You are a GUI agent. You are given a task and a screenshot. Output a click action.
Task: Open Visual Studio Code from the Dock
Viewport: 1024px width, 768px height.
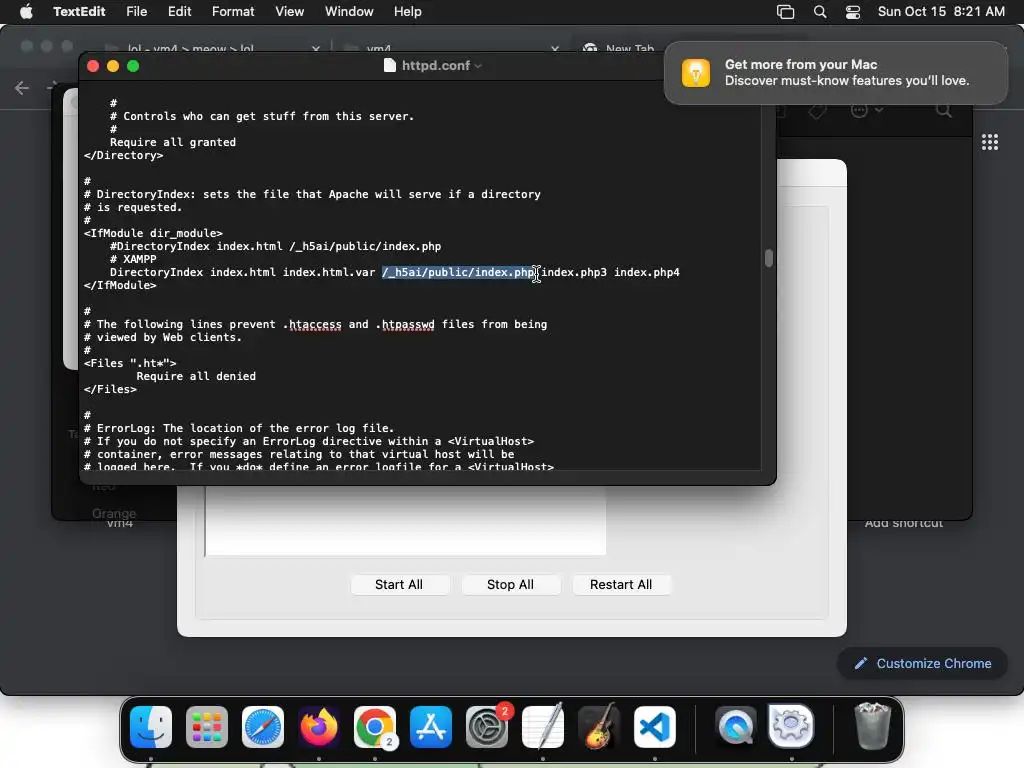point(655,726)
